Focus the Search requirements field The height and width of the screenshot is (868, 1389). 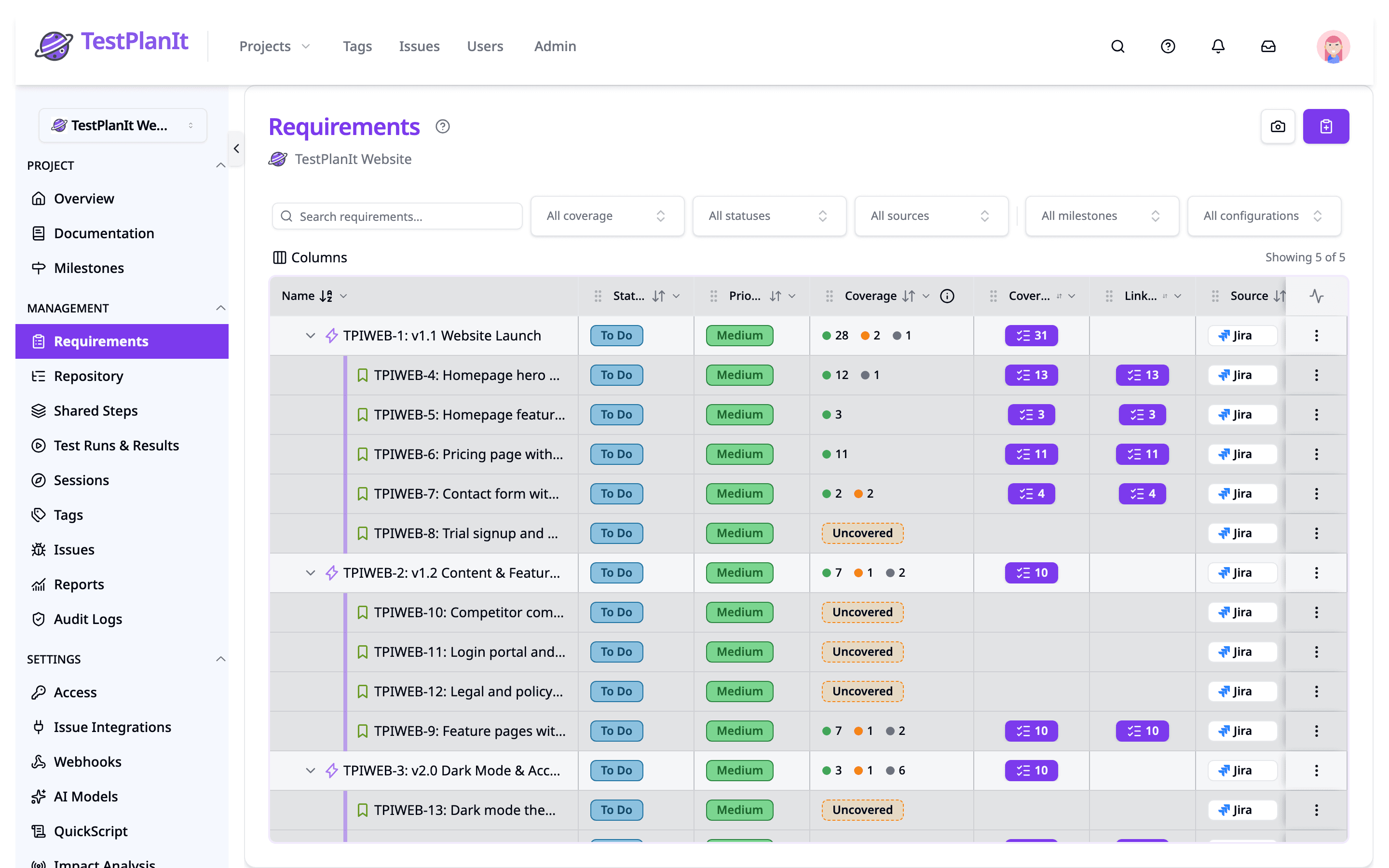397,217
